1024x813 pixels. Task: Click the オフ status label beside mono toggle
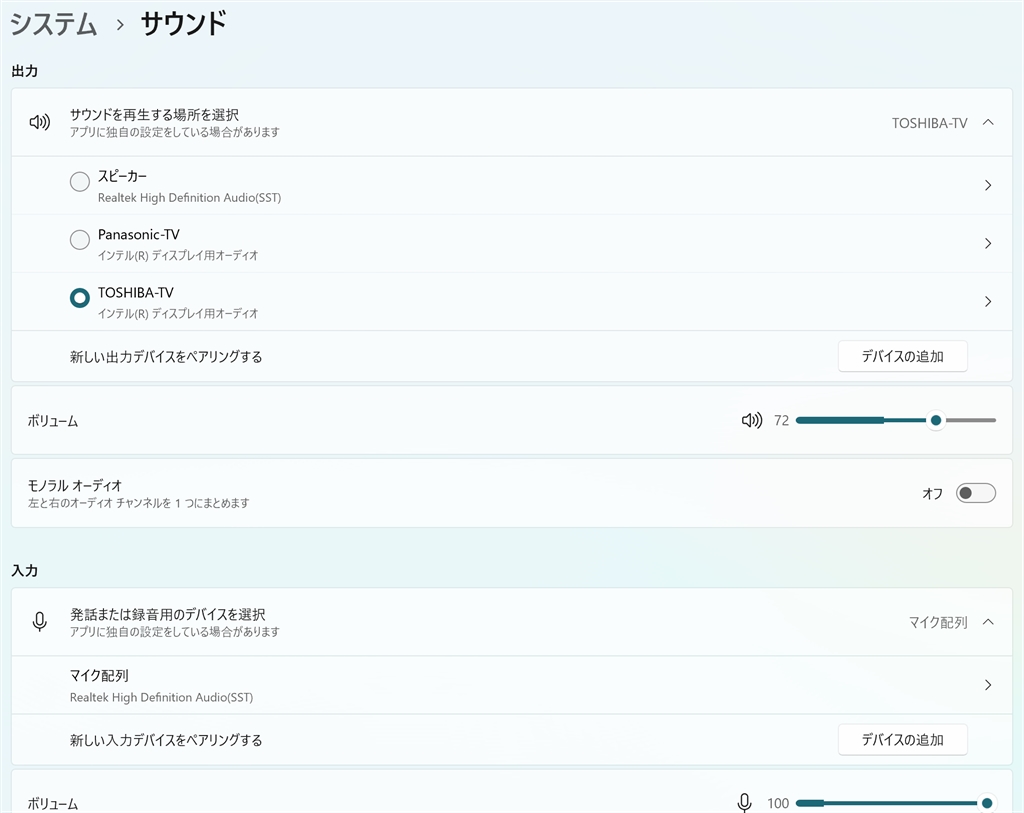click(x=933, y=494)
